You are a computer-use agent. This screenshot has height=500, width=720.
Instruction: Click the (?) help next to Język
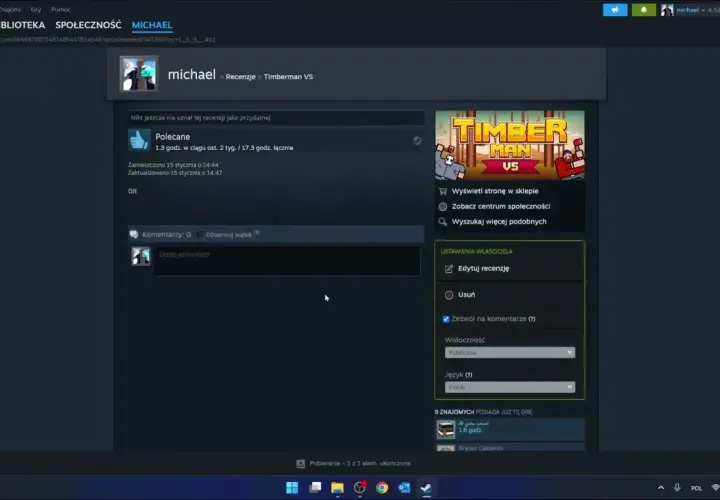(468, 375)
